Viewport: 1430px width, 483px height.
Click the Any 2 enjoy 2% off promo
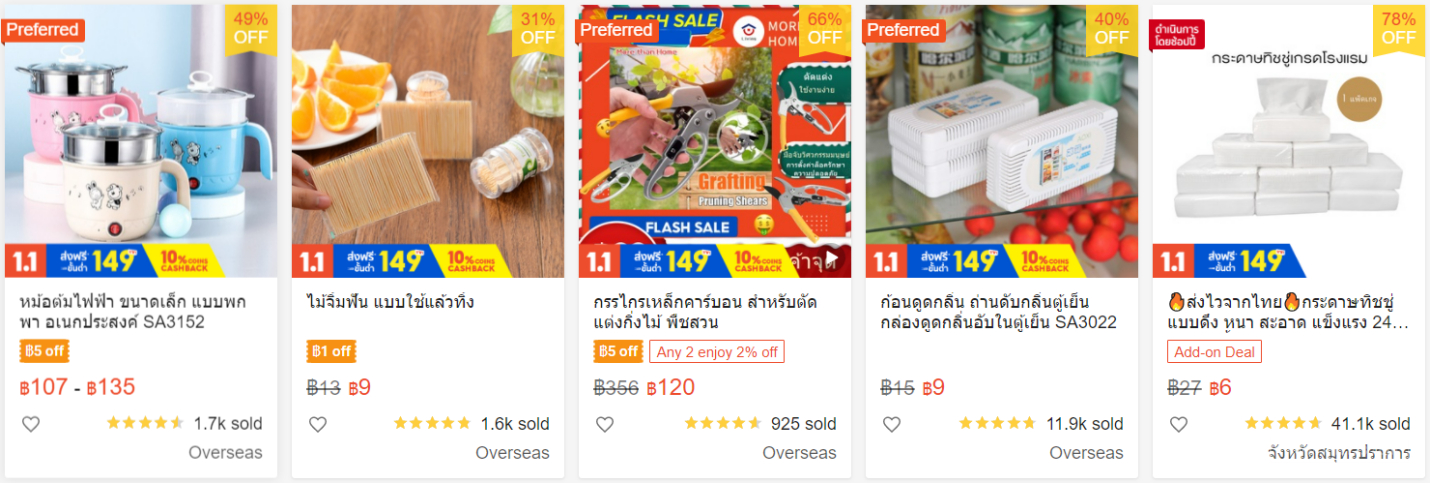(x=717, y=352)
